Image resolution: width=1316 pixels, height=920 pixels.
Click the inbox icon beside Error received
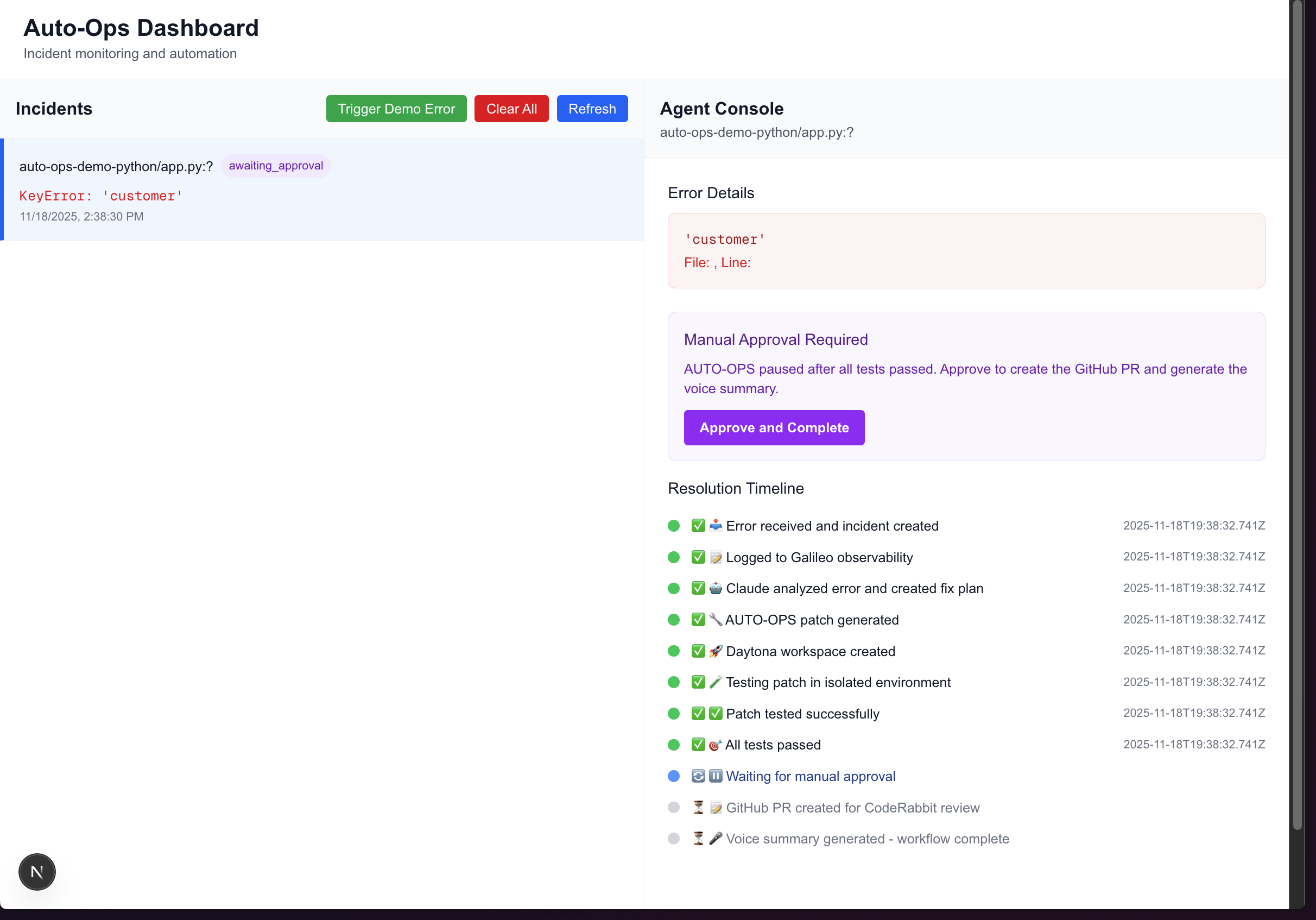716,526
